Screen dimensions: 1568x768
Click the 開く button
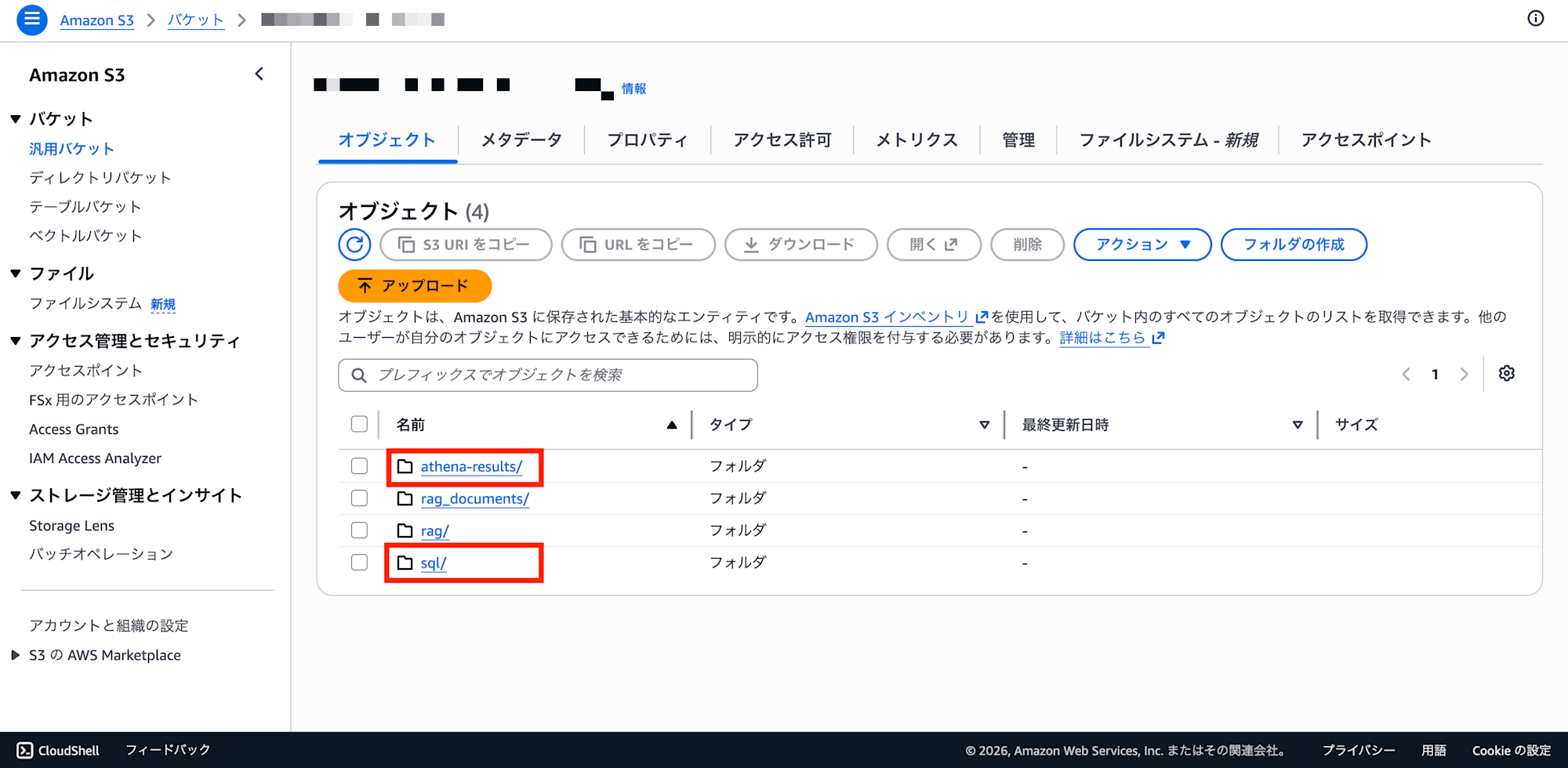[934, 245]
